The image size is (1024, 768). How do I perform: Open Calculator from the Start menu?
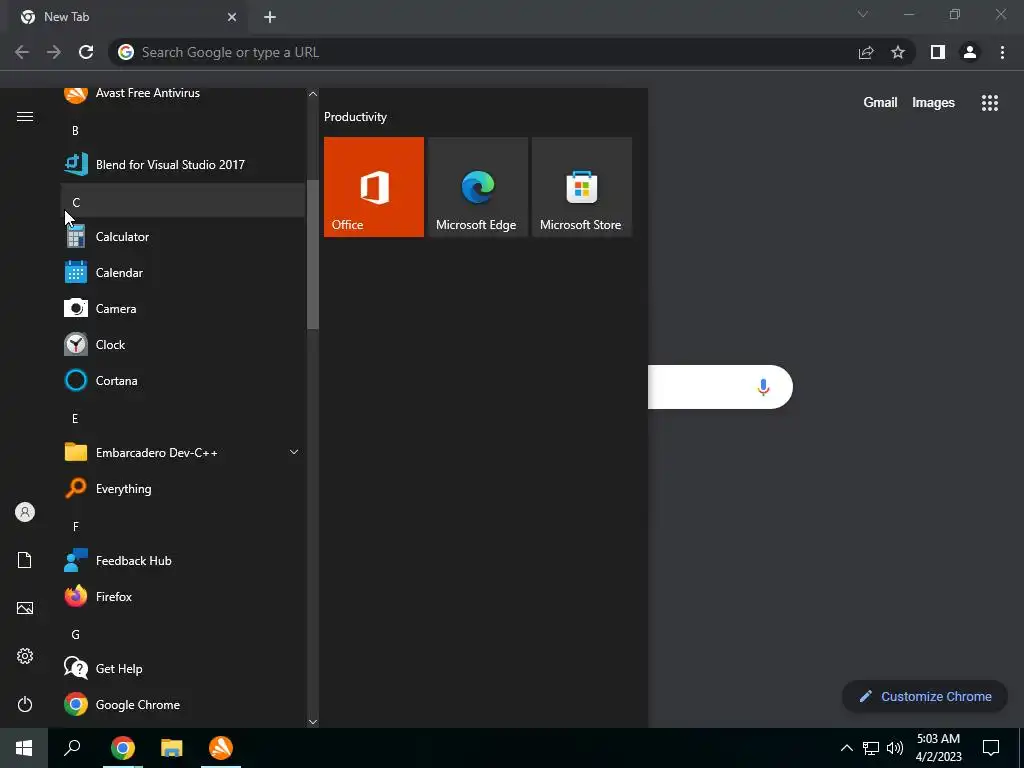tap(183, 236)
